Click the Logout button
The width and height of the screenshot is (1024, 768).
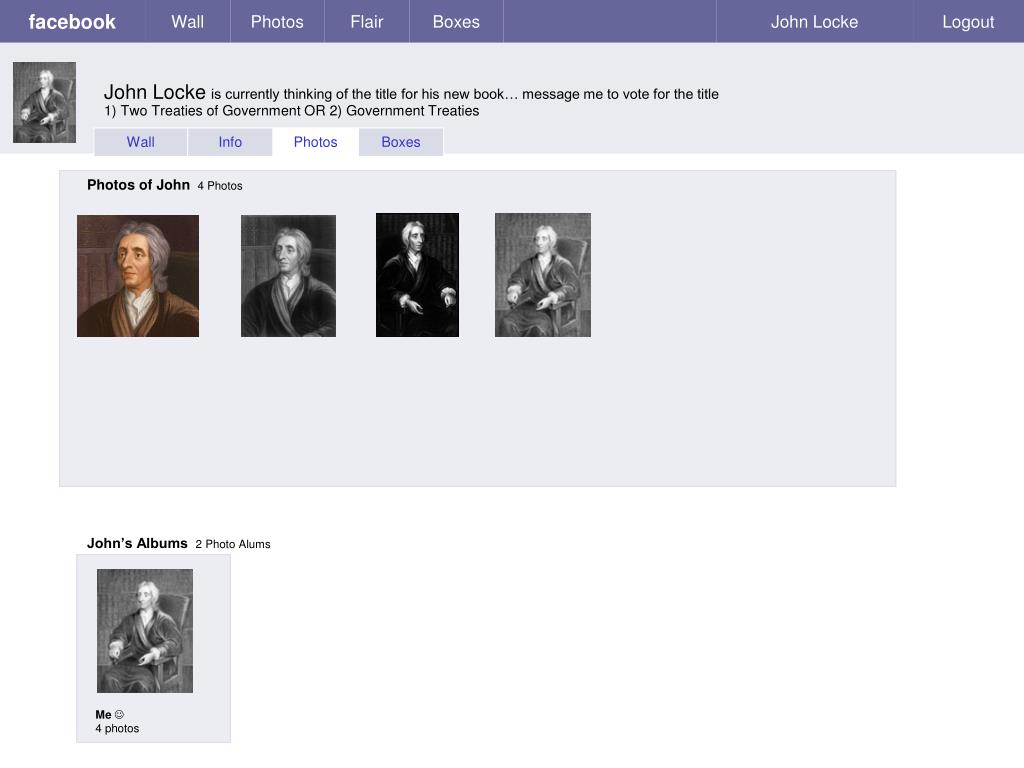pyautogui.click(x=968, y=22)
